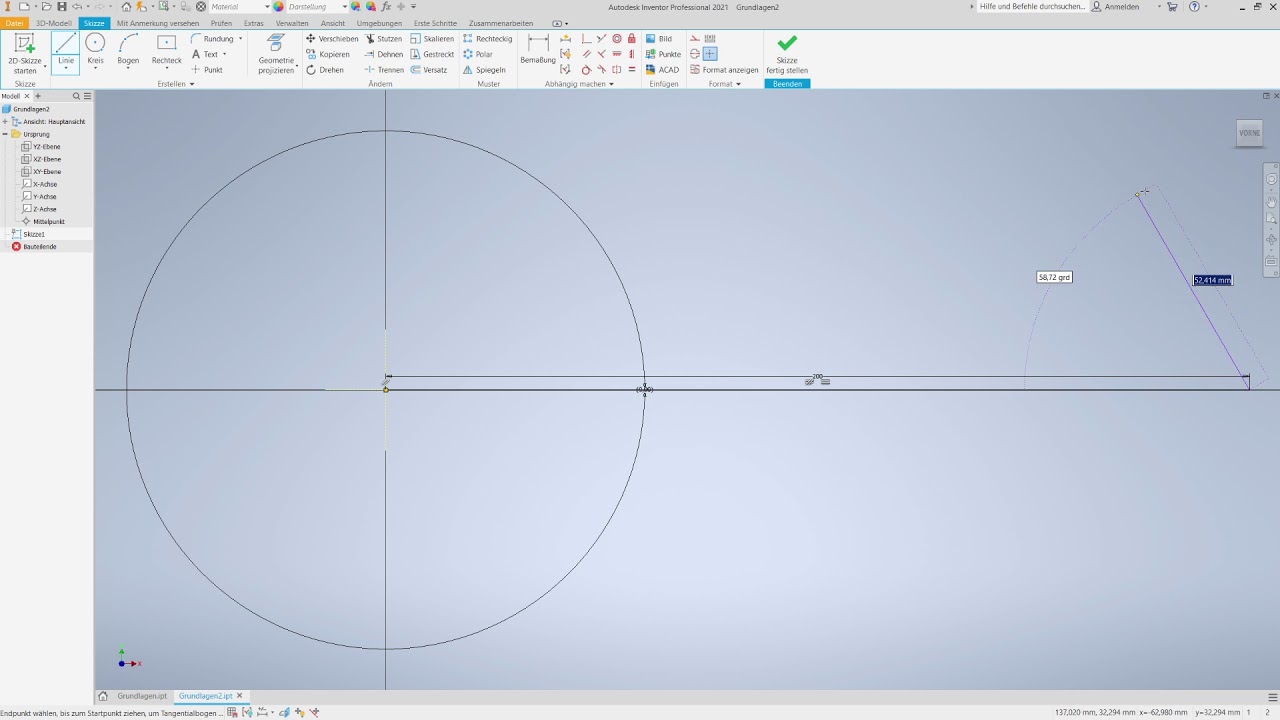
Task: Select the Linie drawing tool
Action: tap(66, 52)
